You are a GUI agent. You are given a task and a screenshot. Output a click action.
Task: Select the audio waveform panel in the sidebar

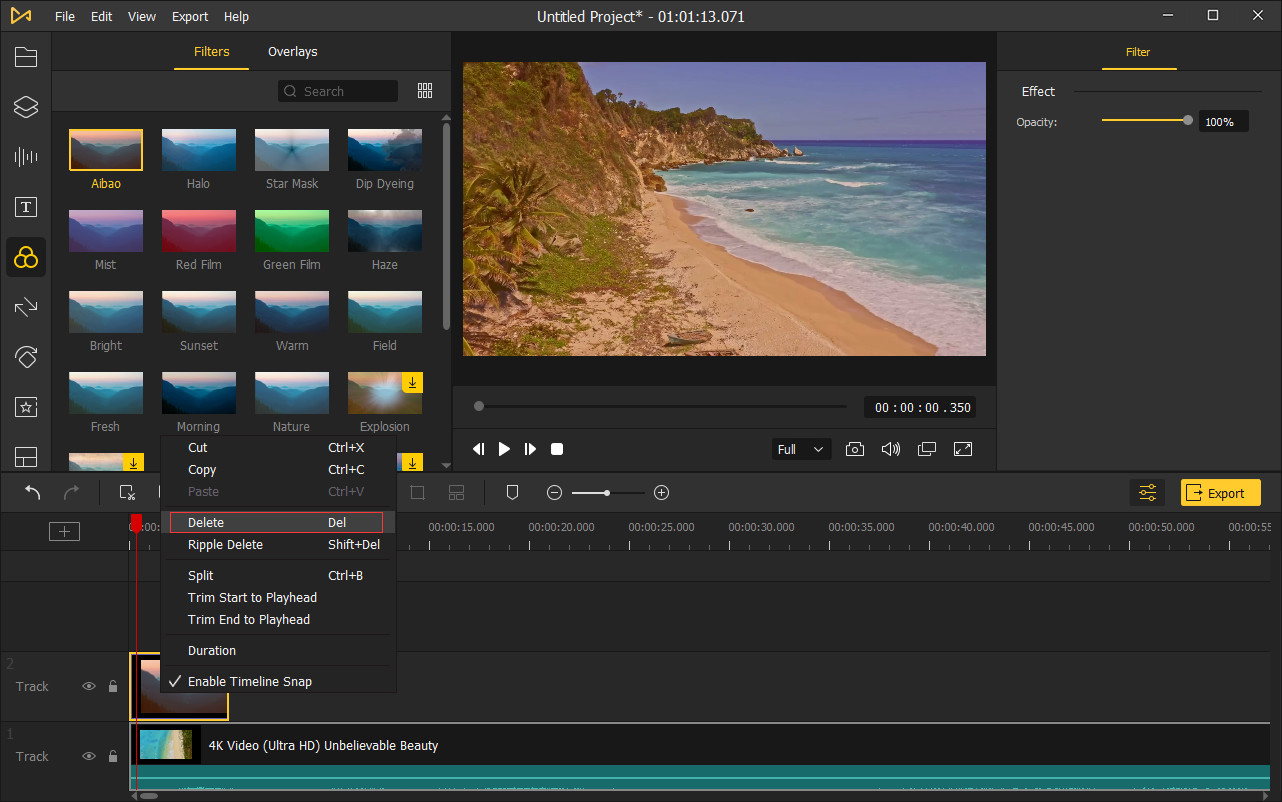point(26,157)
